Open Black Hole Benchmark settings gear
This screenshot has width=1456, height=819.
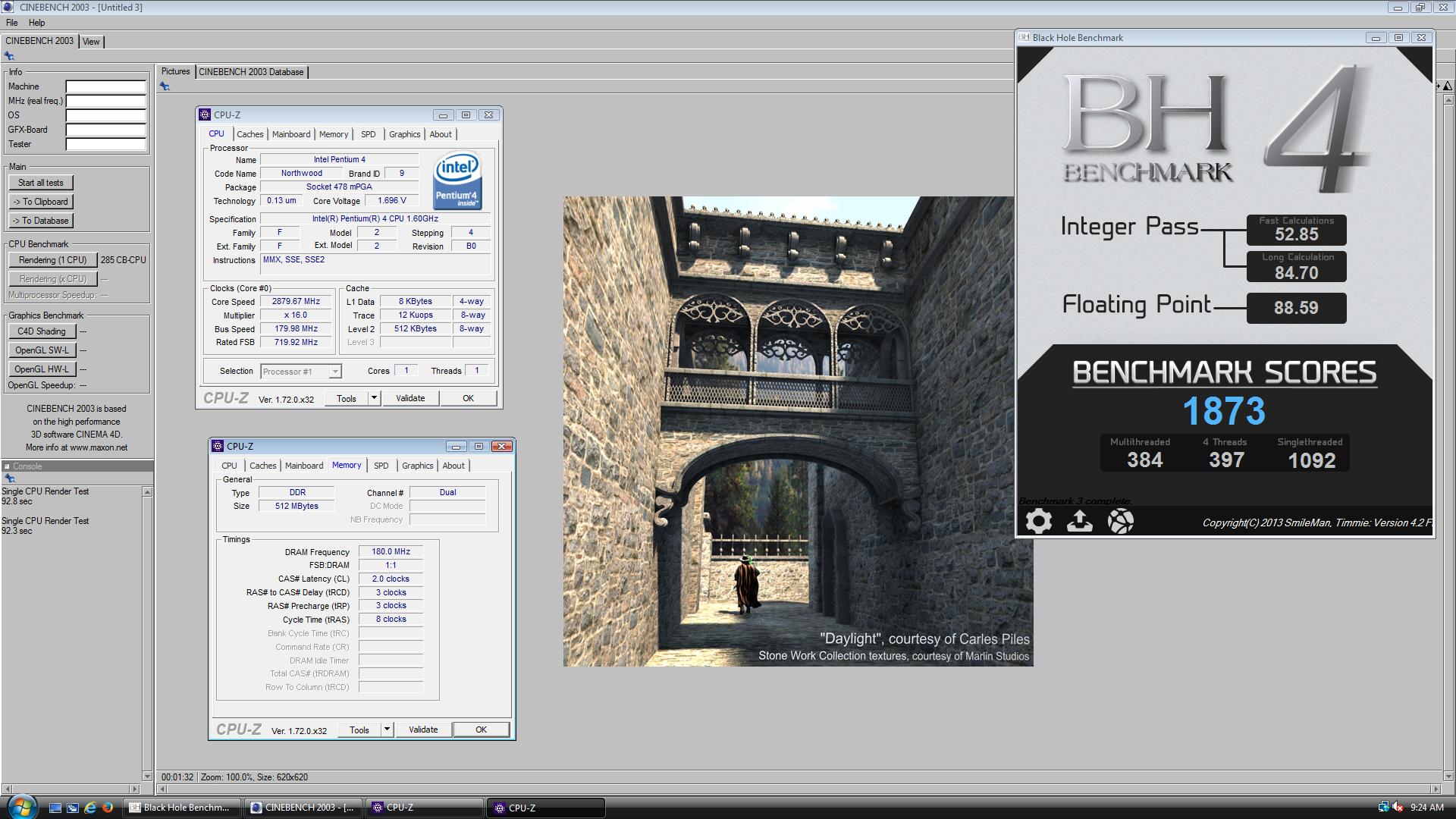(1039, 521)
